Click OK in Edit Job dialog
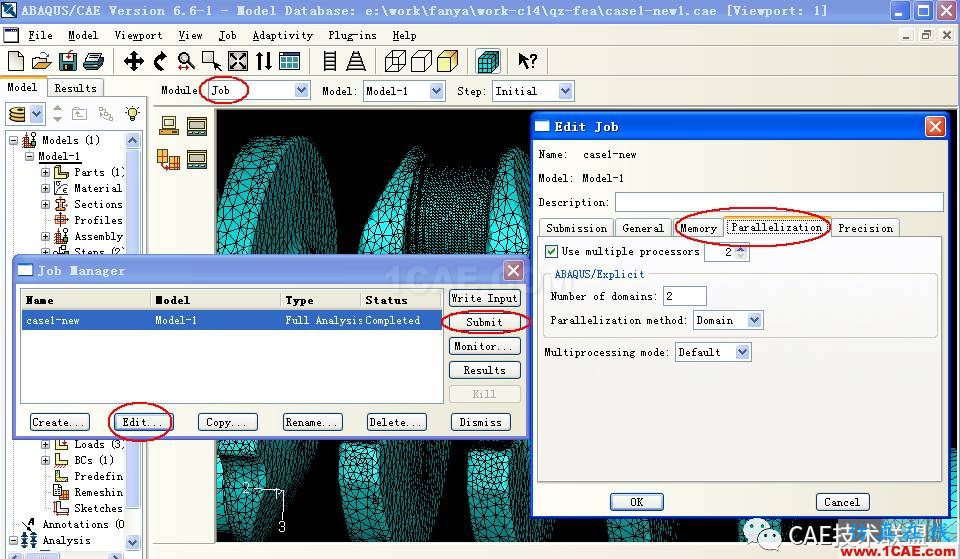This screenshot has height=559, width=960. pos(637,502)
